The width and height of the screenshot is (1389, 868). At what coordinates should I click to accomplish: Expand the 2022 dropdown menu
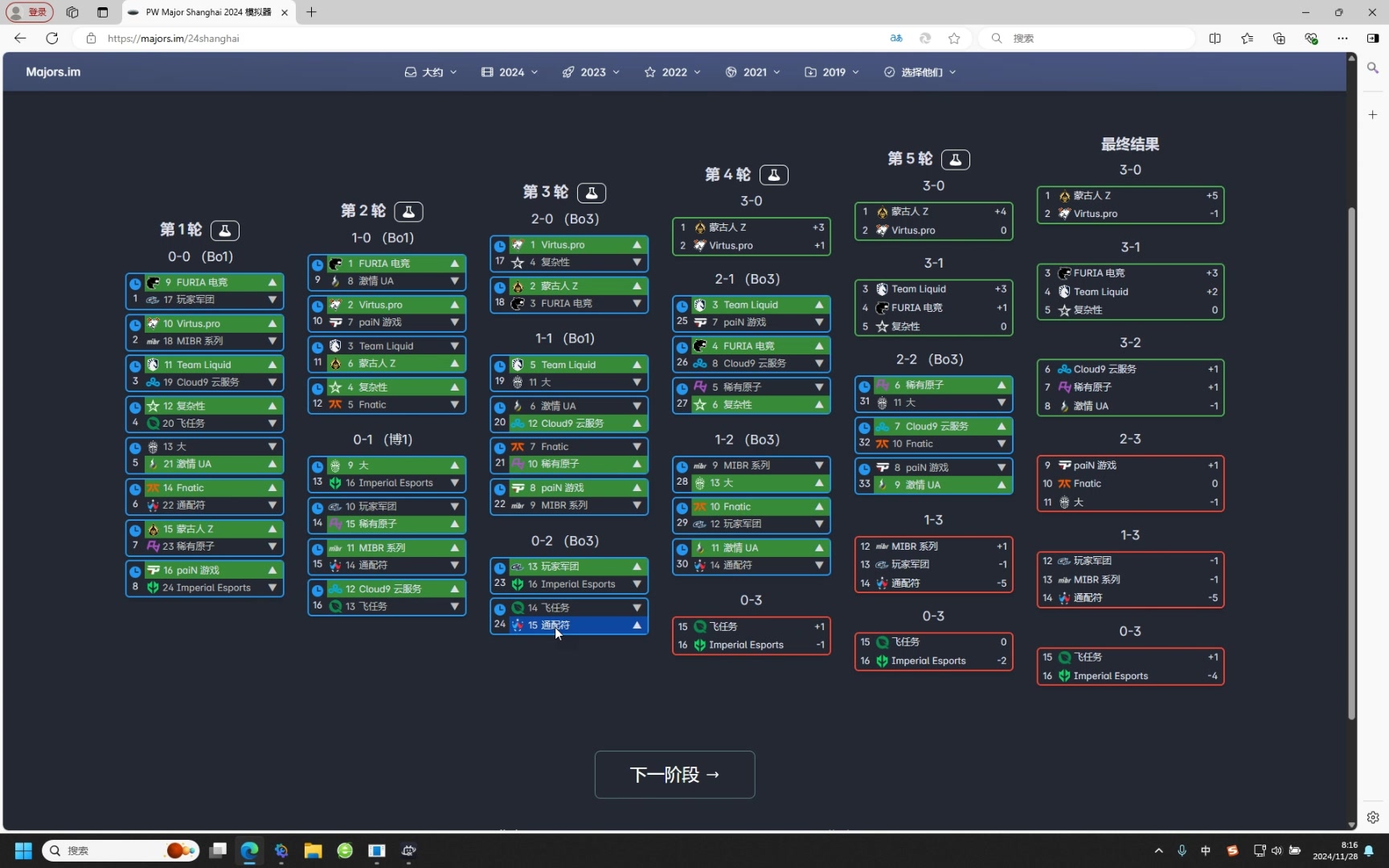(672, 72)
